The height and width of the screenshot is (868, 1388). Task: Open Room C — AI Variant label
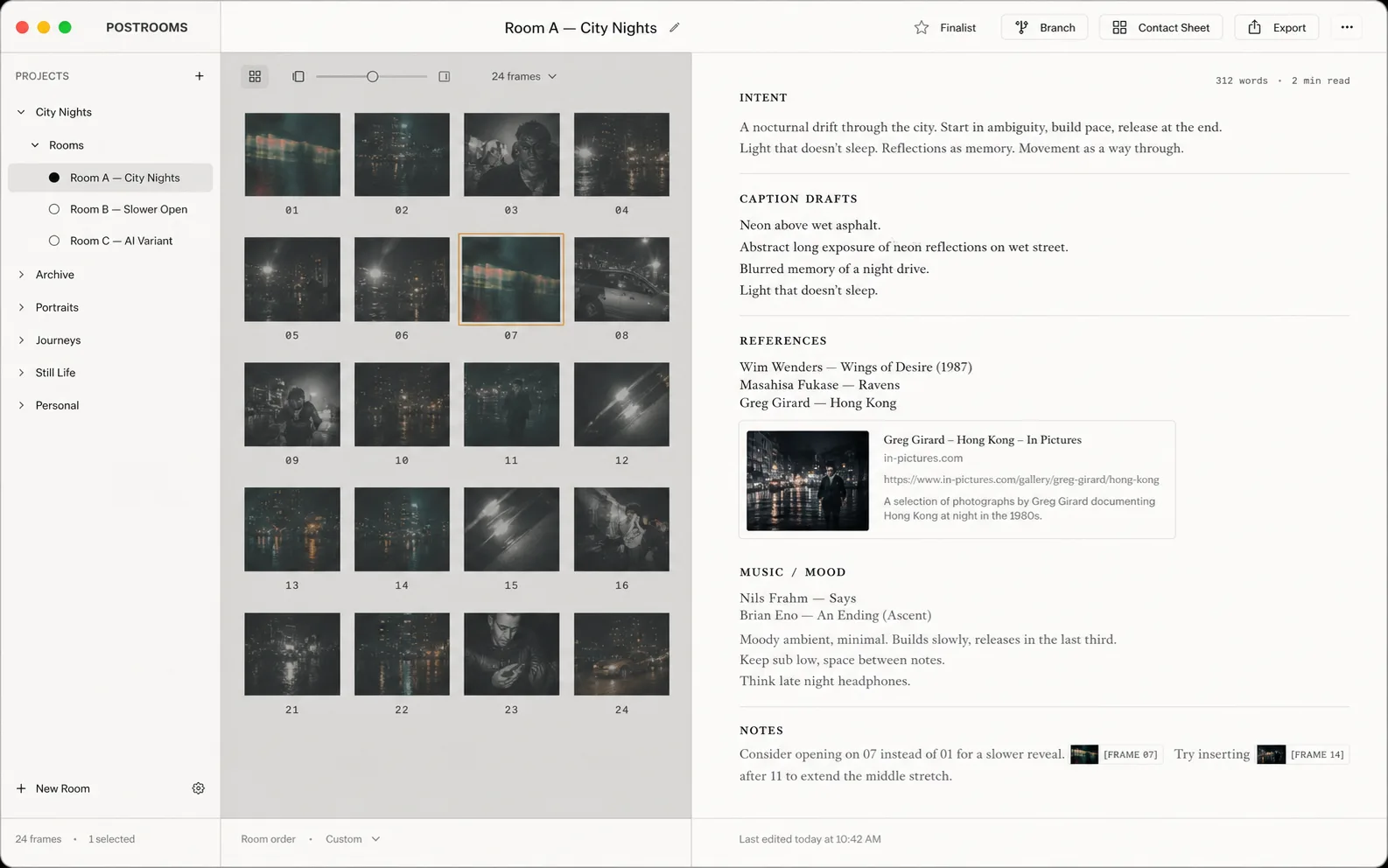point(122,241)
